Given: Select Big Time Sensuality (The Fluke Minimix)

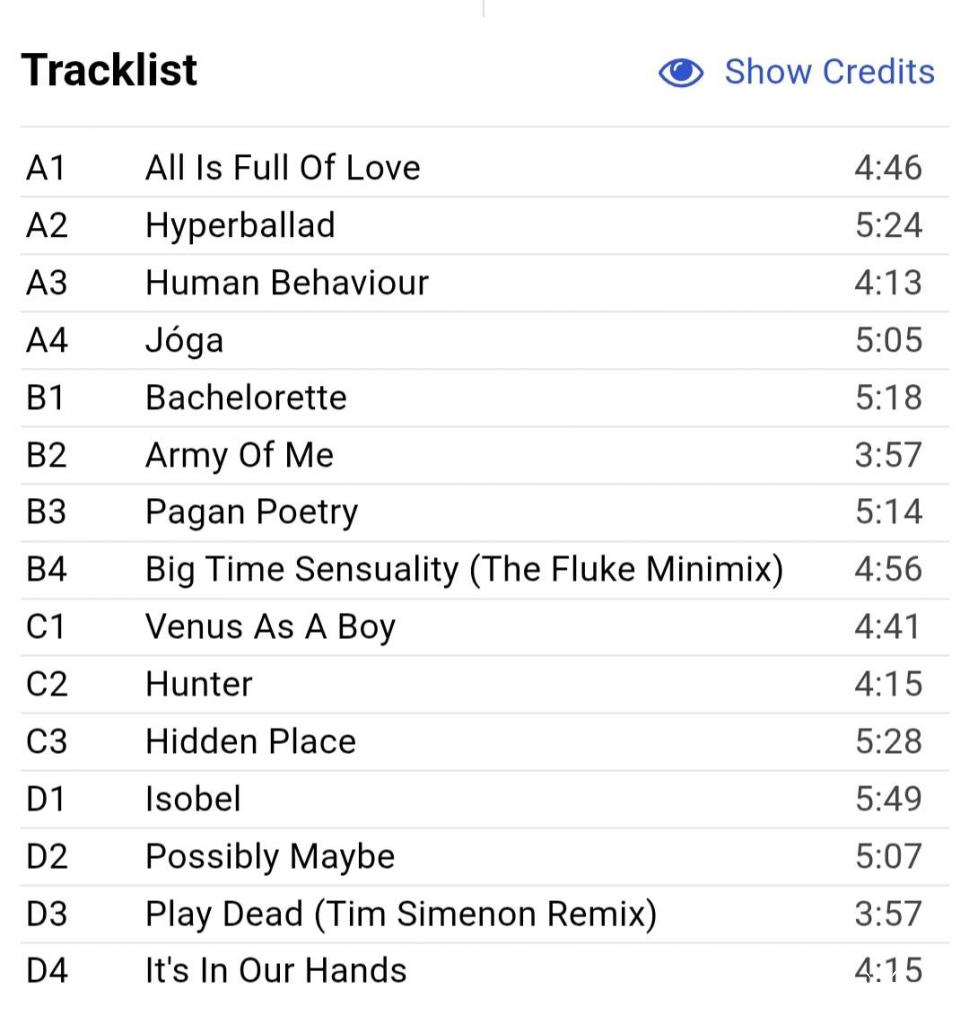Looking at the screenshot, I should pos(464,569).
